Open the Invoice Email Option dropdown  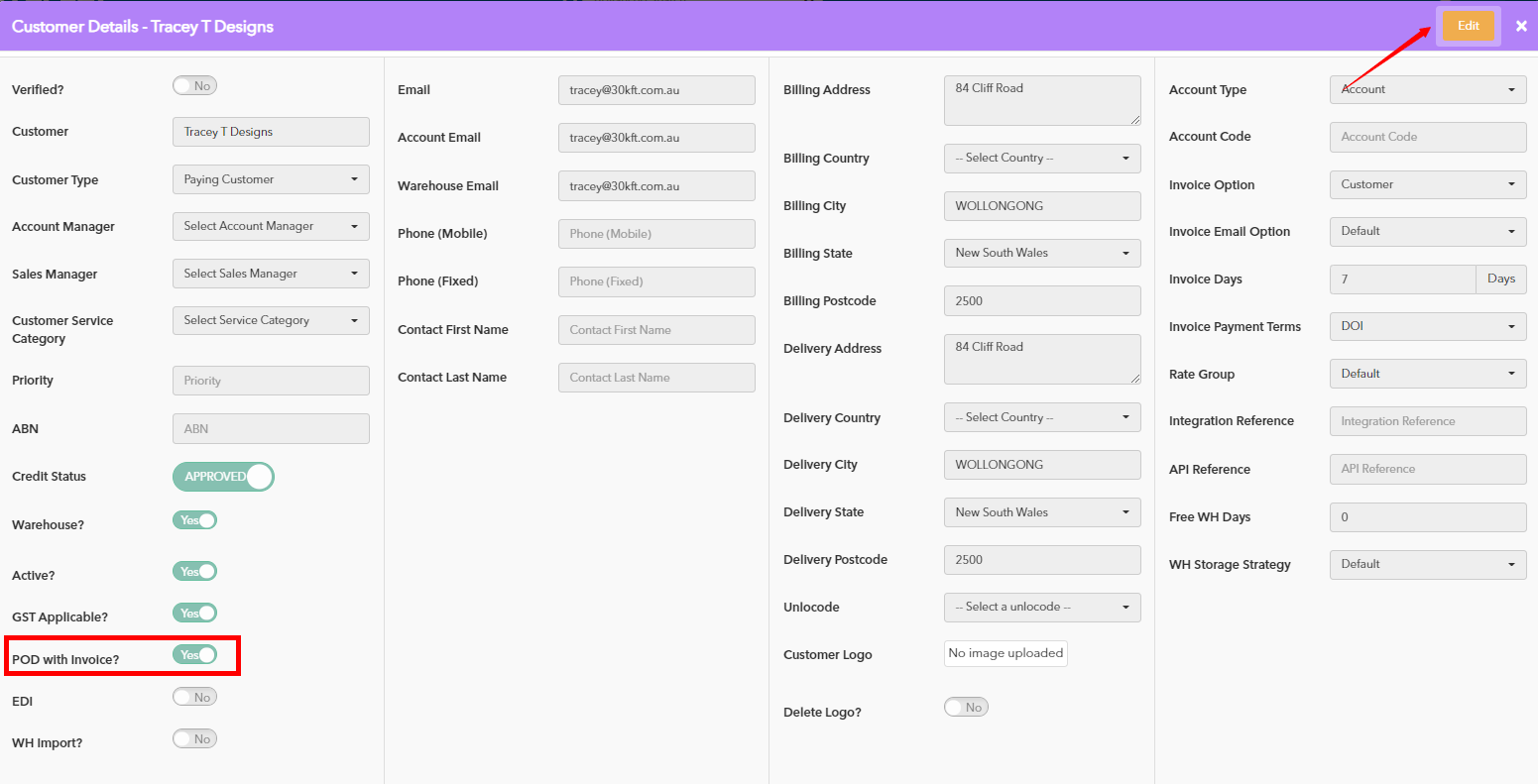coord(1428,231)
